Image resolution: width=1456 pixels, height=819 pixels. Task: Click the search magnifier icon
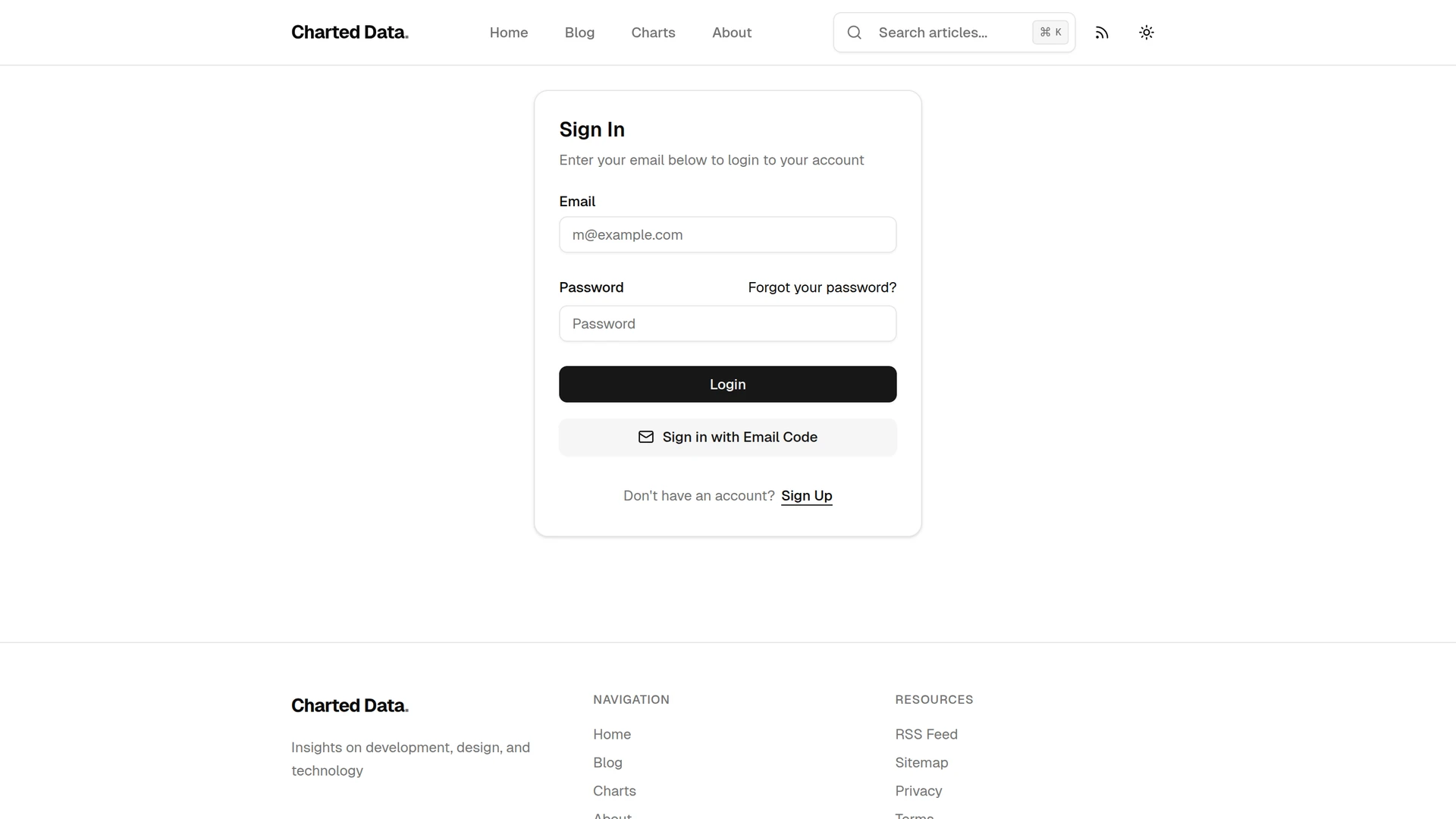pos(855,33)
